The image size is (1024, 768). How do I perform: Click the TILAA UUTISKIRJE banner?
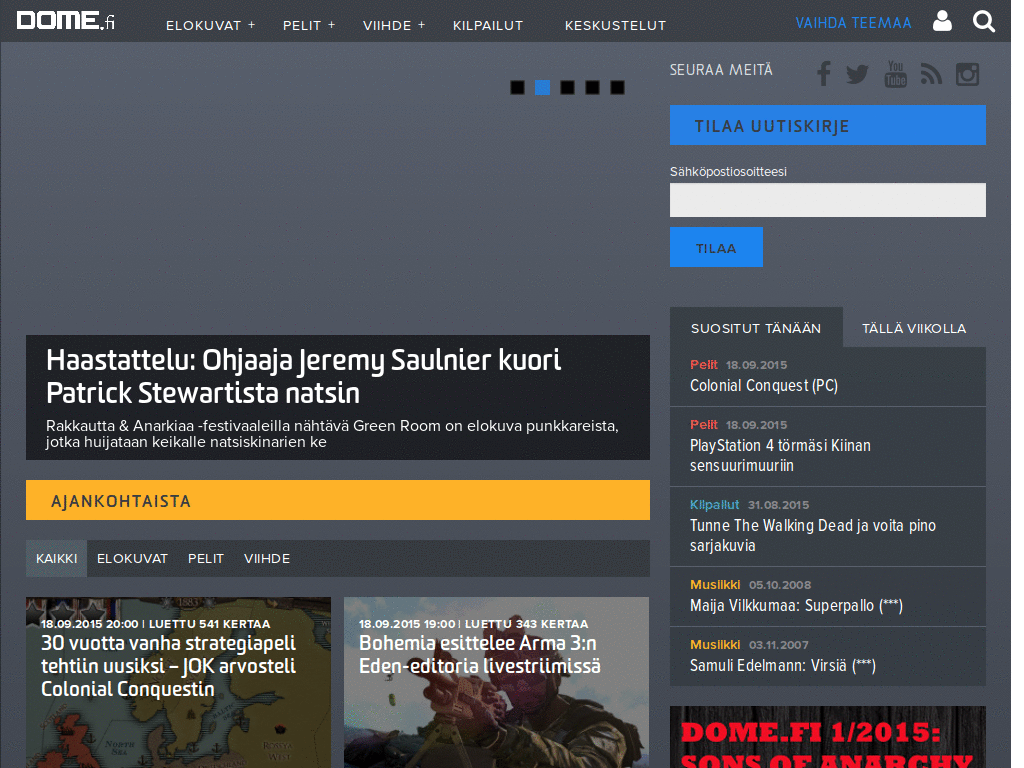827,125
